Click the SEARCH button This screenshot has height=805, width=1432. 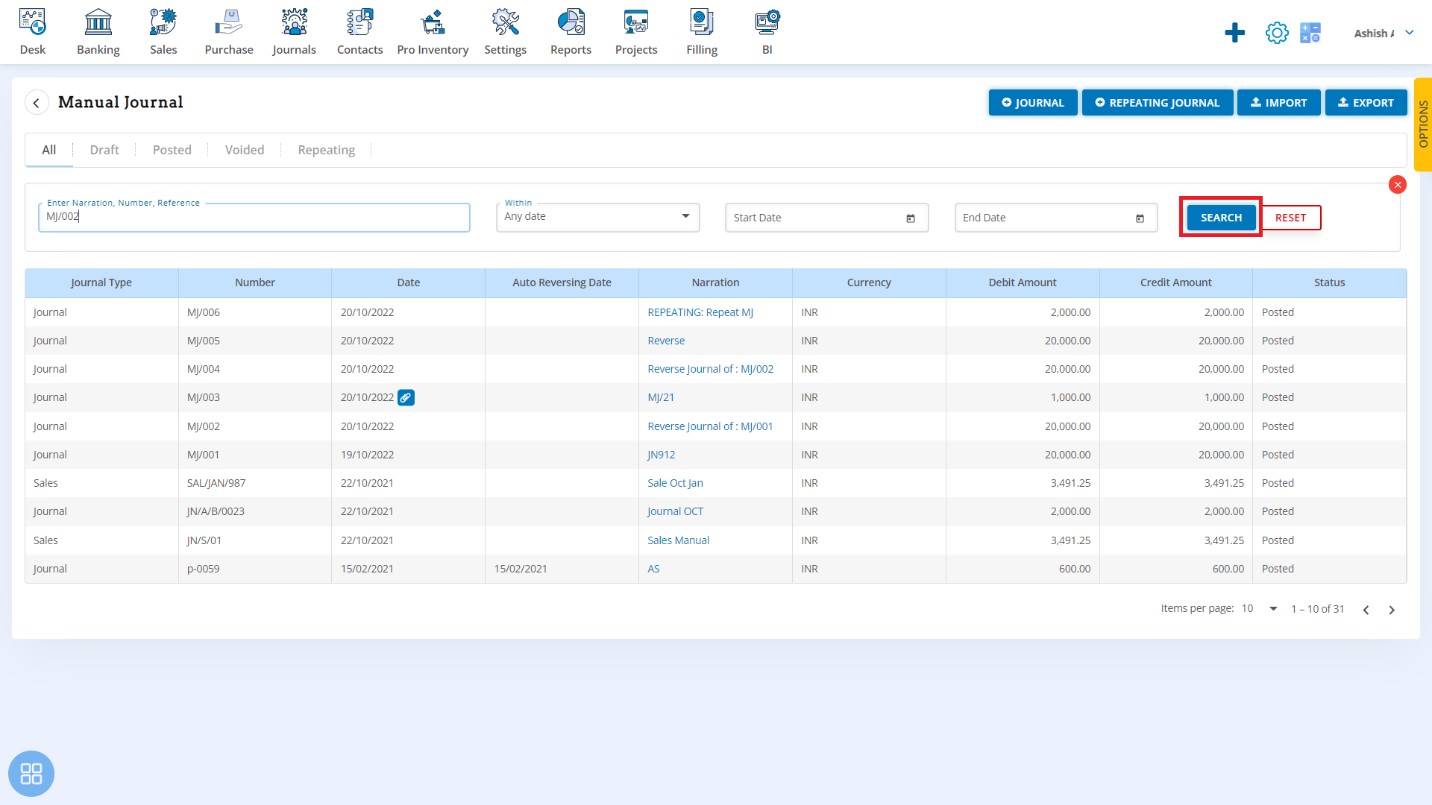(1221, 217)
